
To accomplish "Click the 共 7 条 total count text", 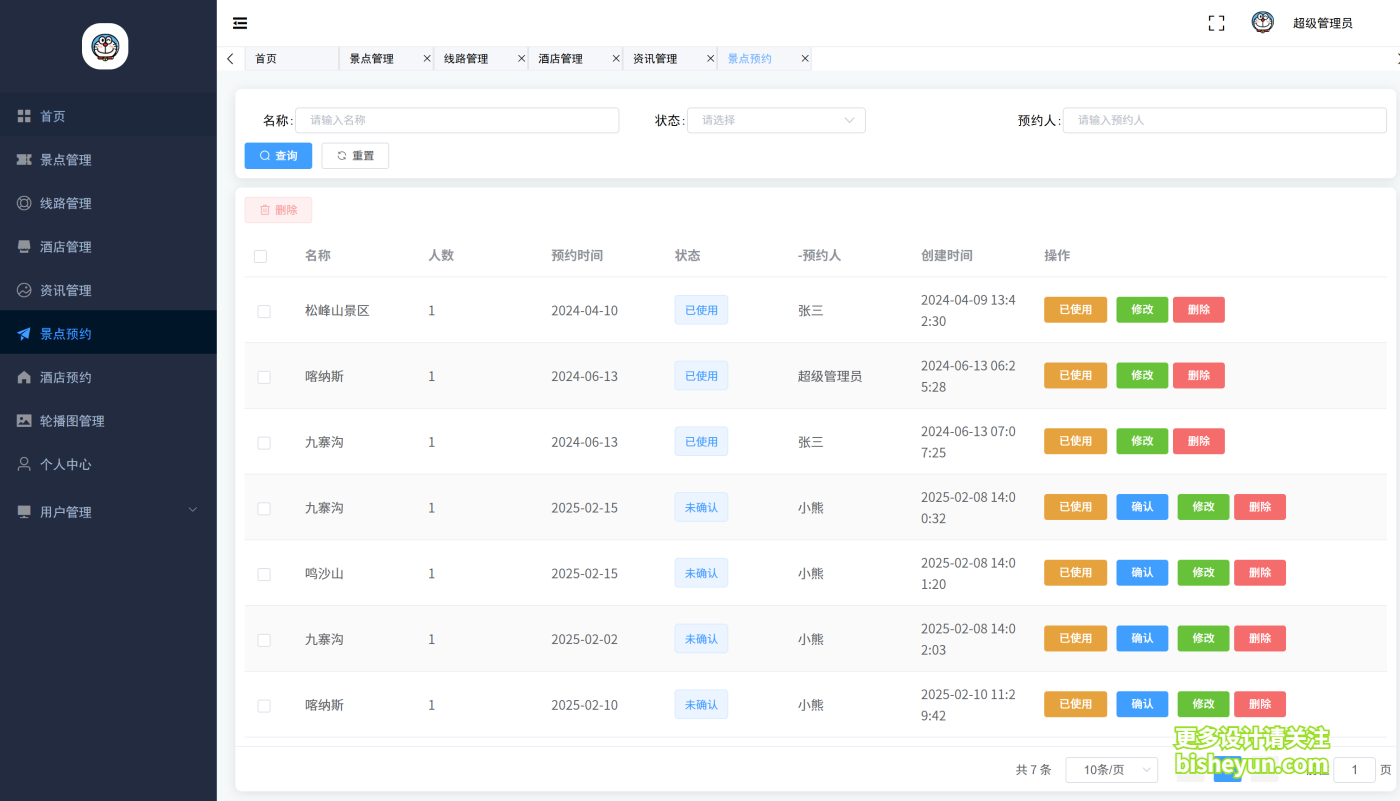I will pyautogui.click(x=1033, y=770).
